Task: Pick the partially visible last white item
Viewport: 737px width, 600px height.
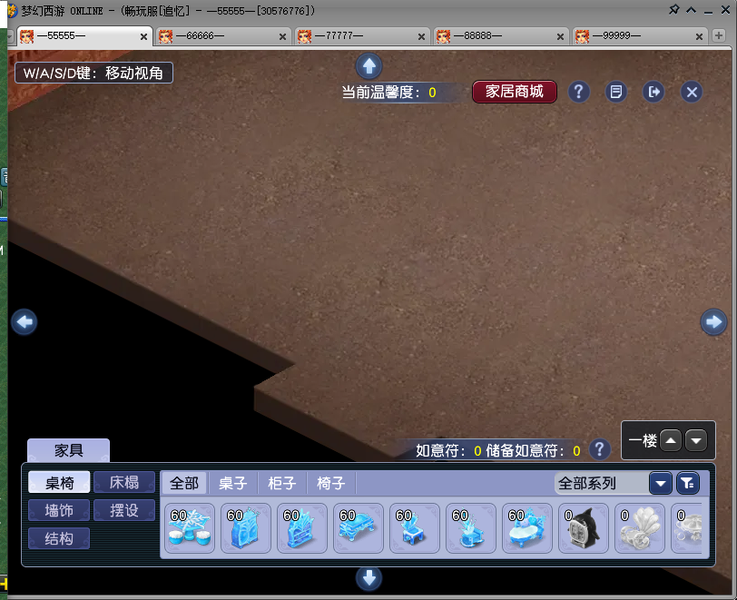Action: 687,529
